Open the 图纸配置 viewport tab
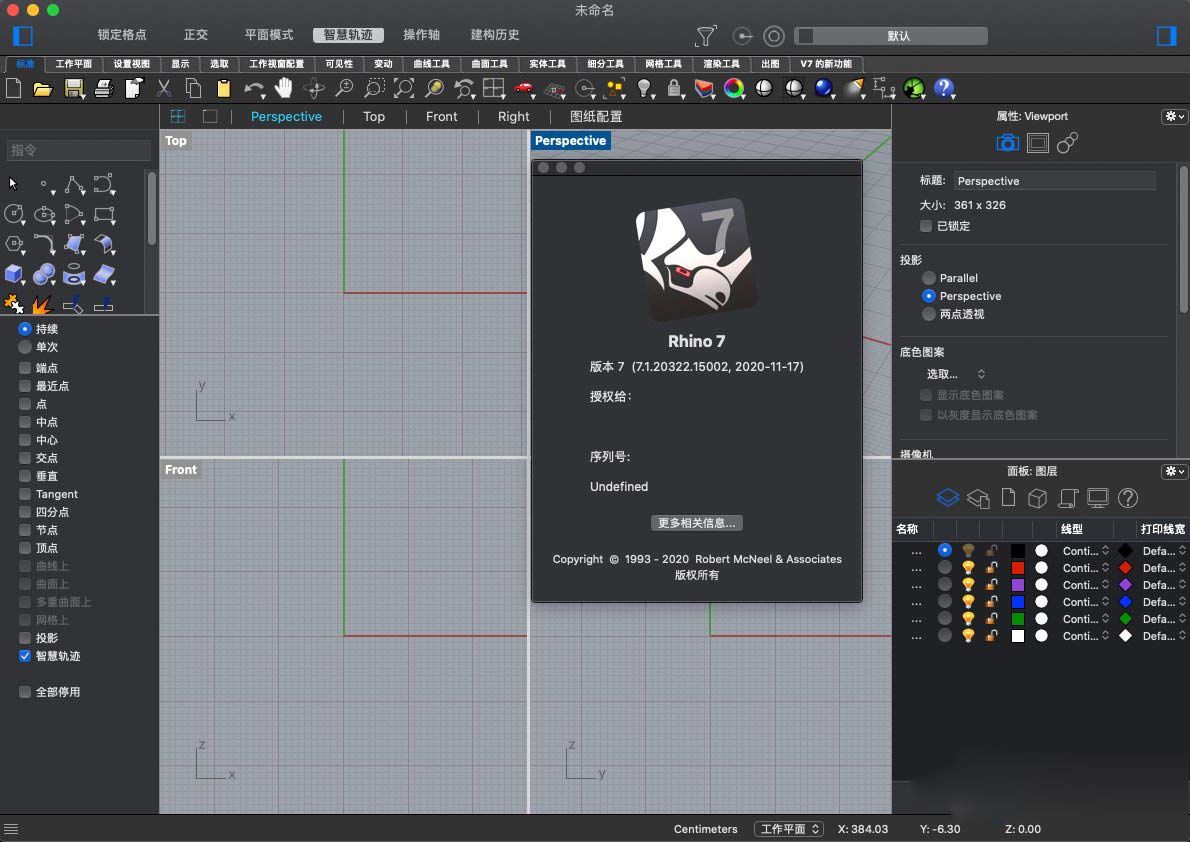 pyautogui.click(x=596, y=116)
